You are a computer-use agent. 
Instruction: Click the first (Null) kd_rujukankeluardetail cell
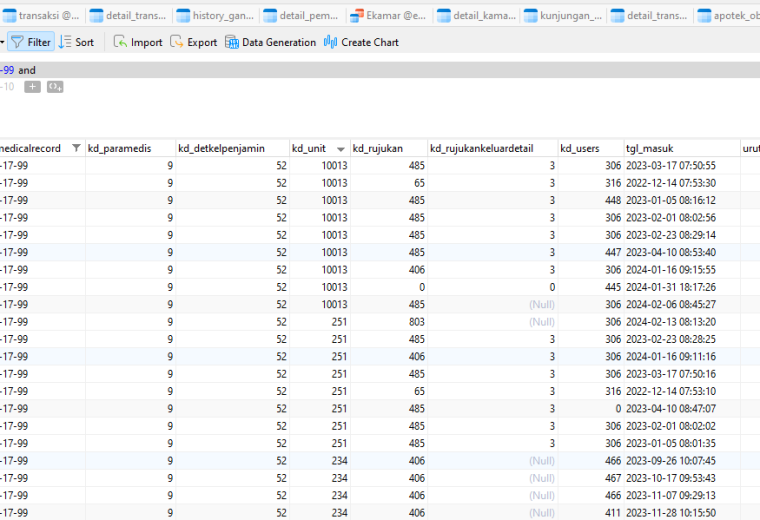tap(492, 304)
